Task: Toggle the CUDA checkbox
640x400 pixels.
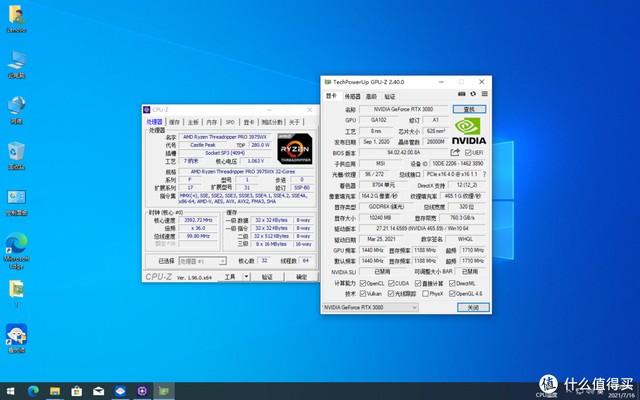Action: 391,283
